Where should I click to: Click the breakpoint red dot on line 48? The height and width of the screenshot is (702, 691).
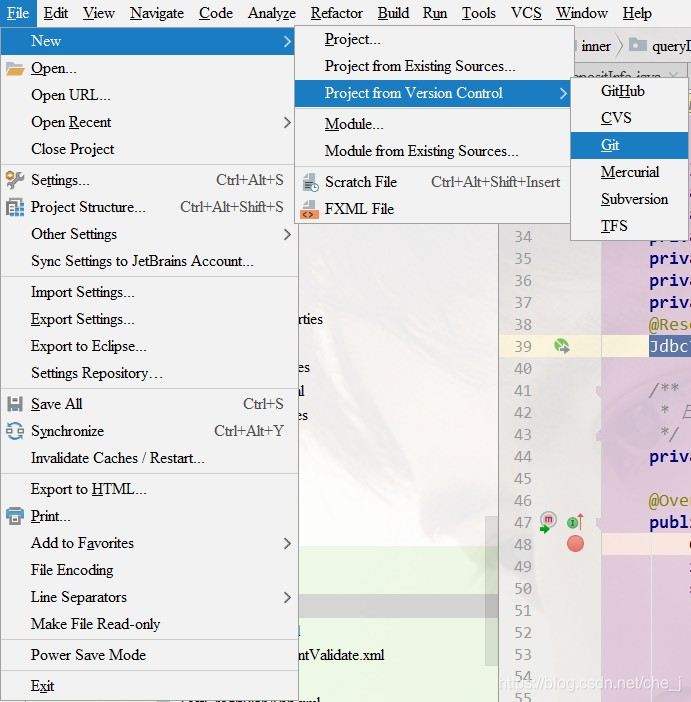coord(575,544)
